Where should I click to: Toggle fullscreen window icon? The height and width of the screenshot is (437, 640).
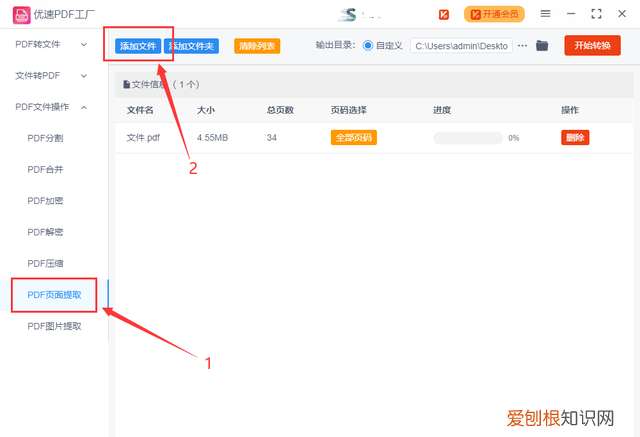point(596,14)
